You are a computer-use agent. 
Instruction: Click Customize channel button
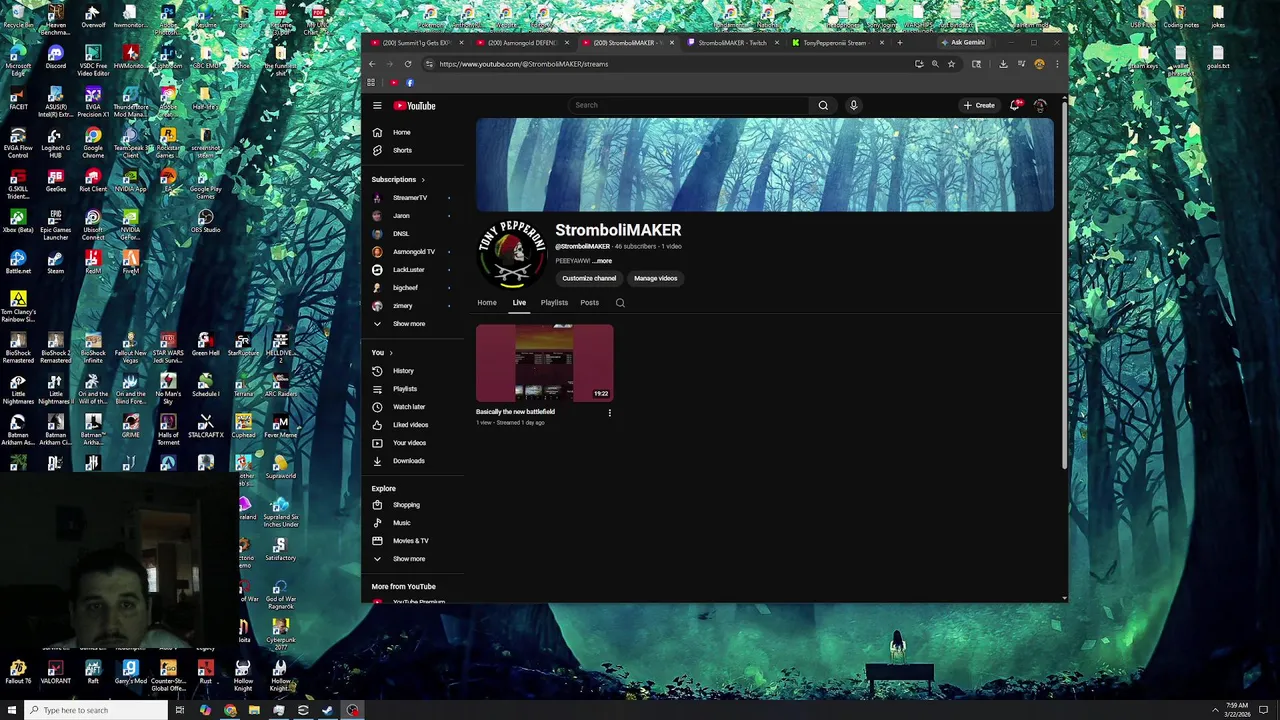589,278
